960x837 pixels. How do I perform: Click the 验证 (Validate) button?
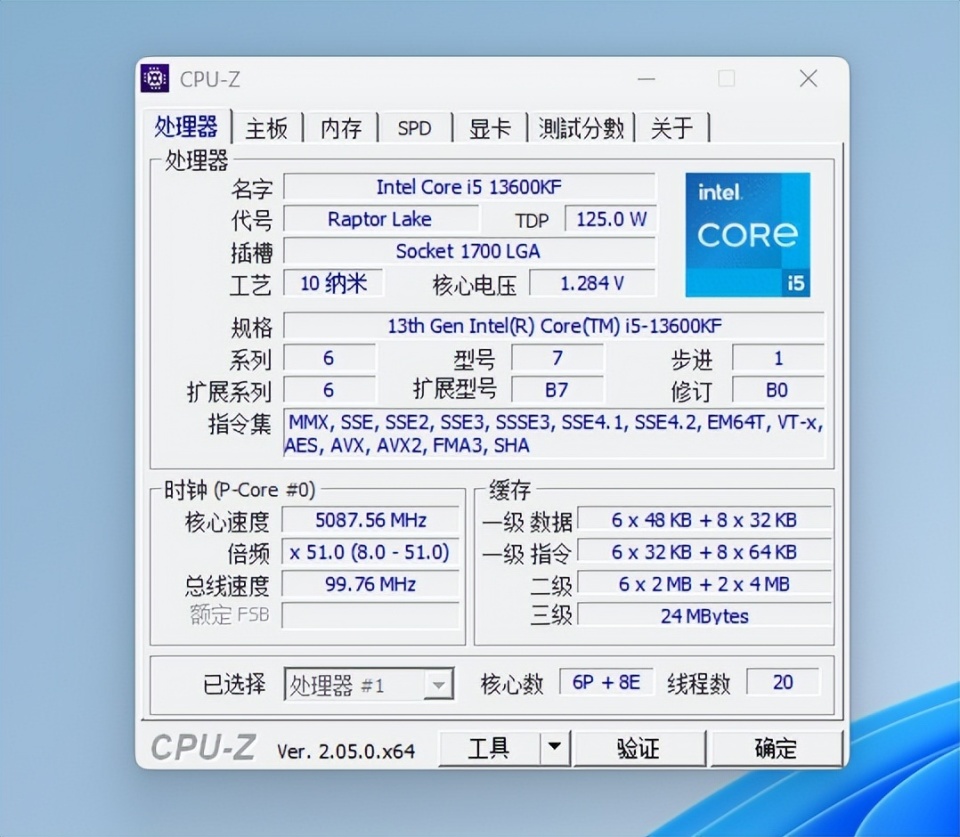tap(640, 748)
